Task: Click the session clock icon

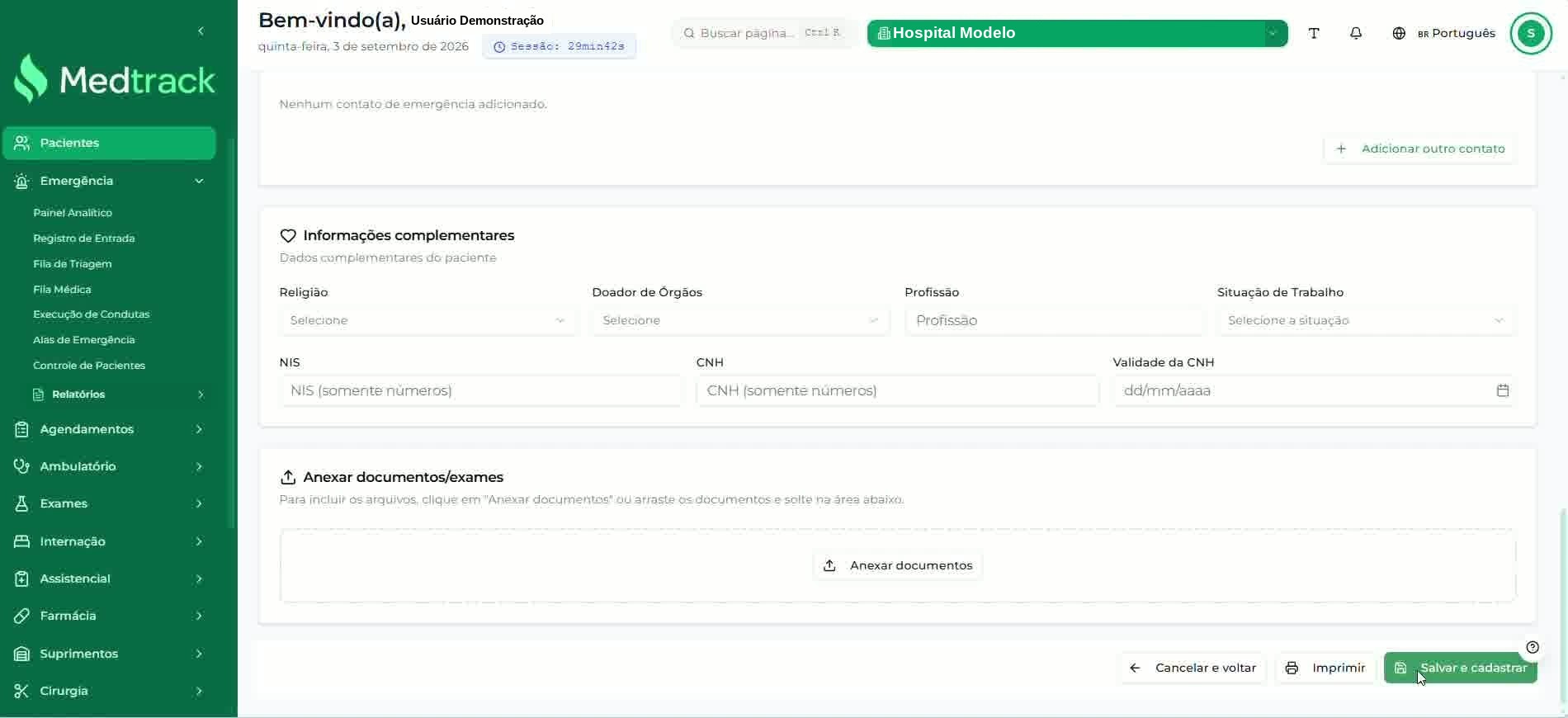Action: click(499, 47)
